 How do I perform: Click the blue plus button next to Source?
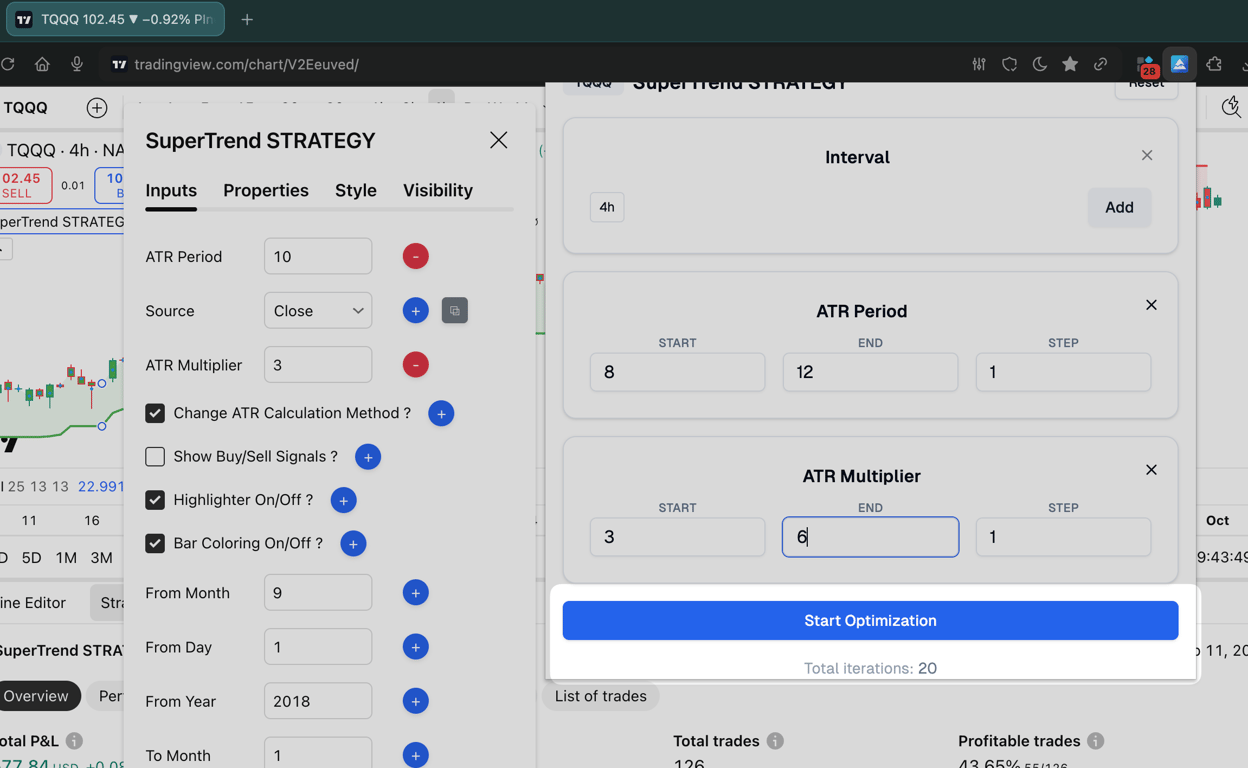415,311
